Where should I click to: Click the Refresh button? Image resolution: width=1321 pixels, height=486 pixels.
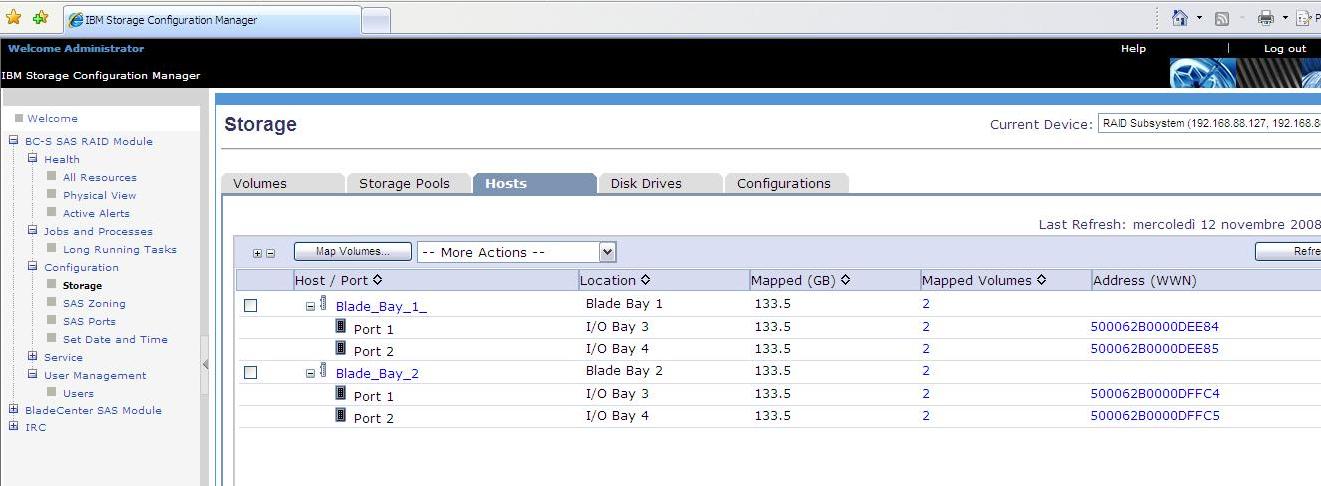(x=1288, y=252)
